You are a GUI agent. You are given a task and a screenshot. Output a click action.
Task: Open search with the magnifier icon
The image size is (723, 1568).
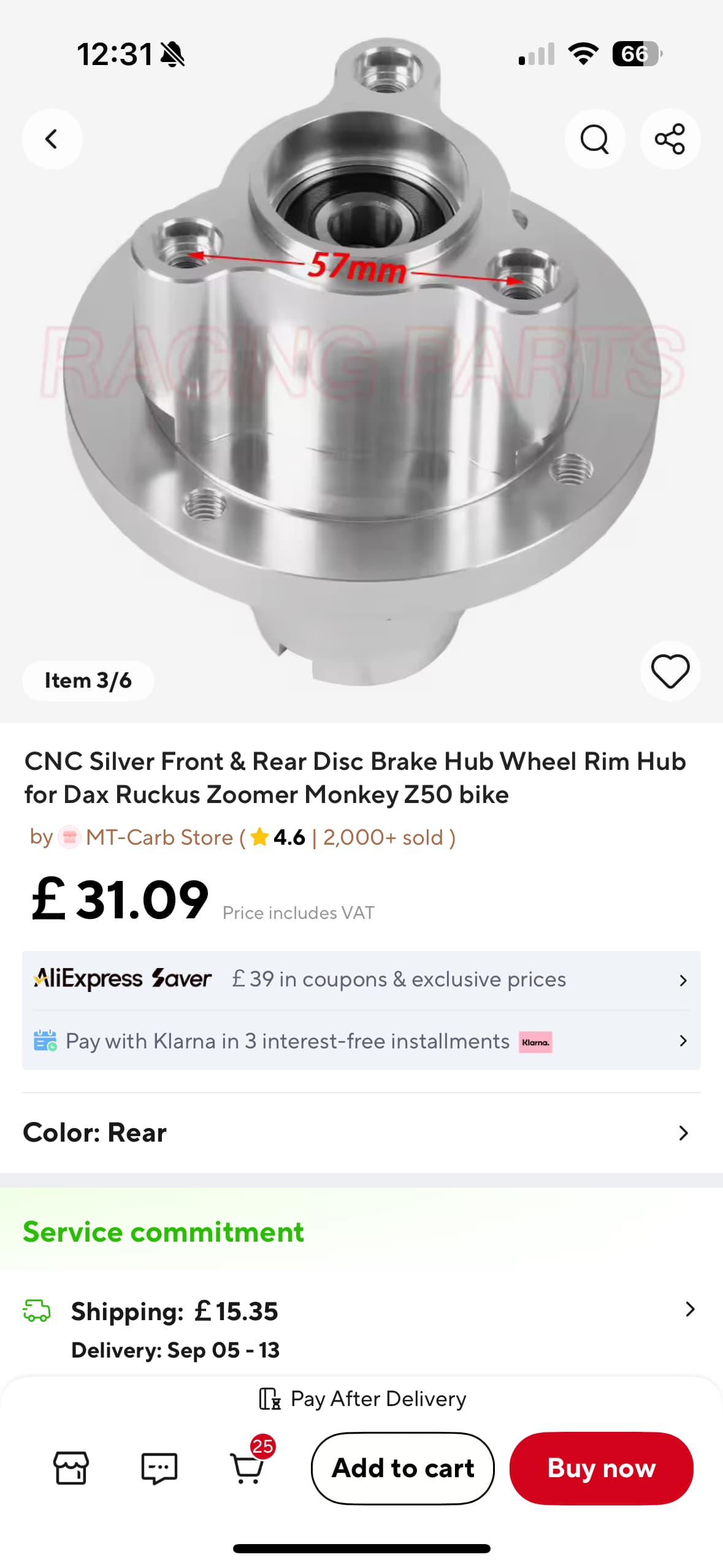594,139
